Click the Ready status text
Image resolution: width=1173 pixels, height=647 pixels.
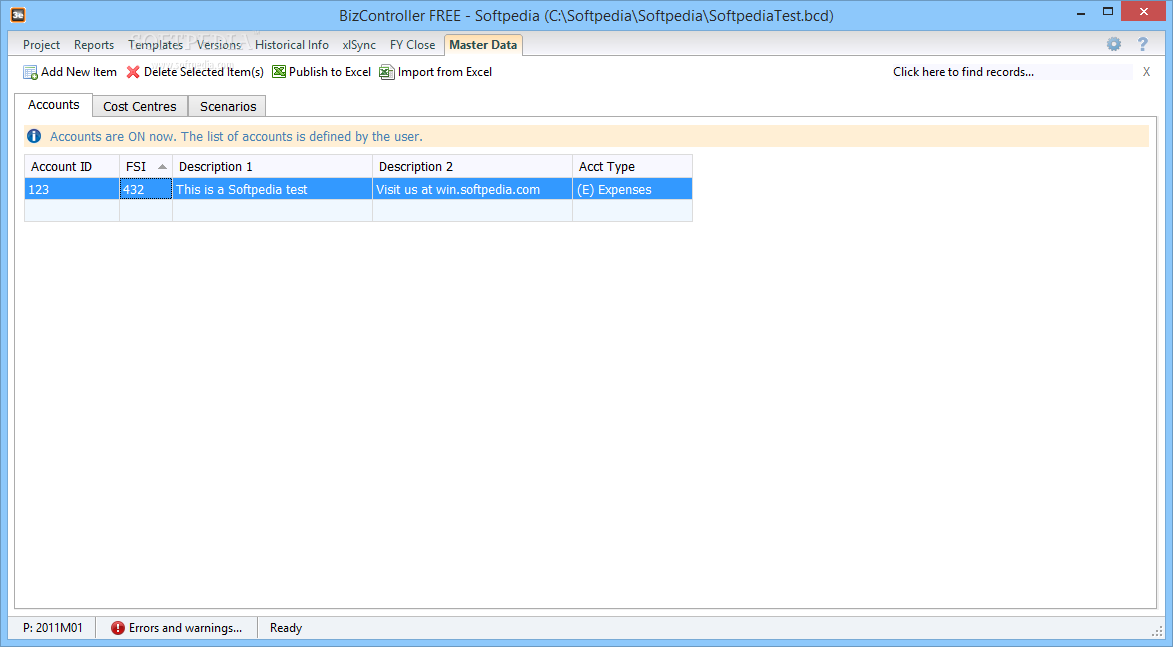click(286, 628)
